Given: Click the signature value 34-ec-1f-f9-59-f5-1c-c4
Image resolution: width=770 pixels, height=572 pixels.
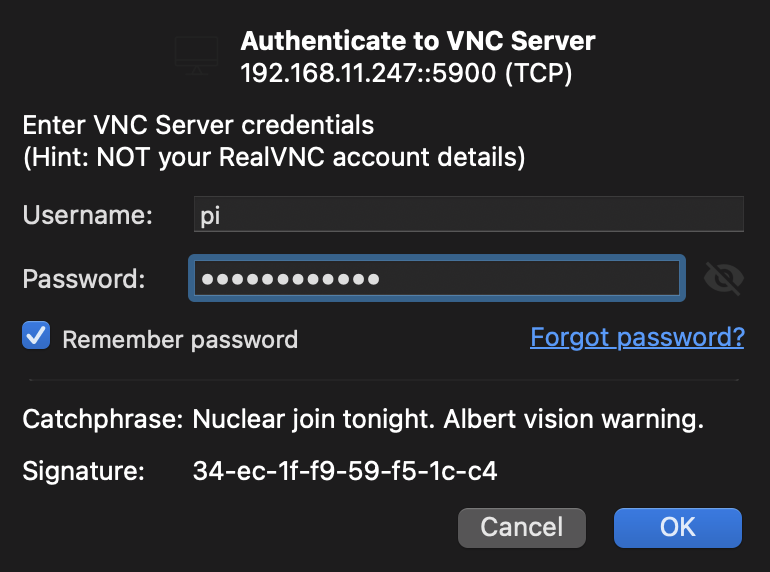Looking at the screenshot, I should click(x=345, y=471).
